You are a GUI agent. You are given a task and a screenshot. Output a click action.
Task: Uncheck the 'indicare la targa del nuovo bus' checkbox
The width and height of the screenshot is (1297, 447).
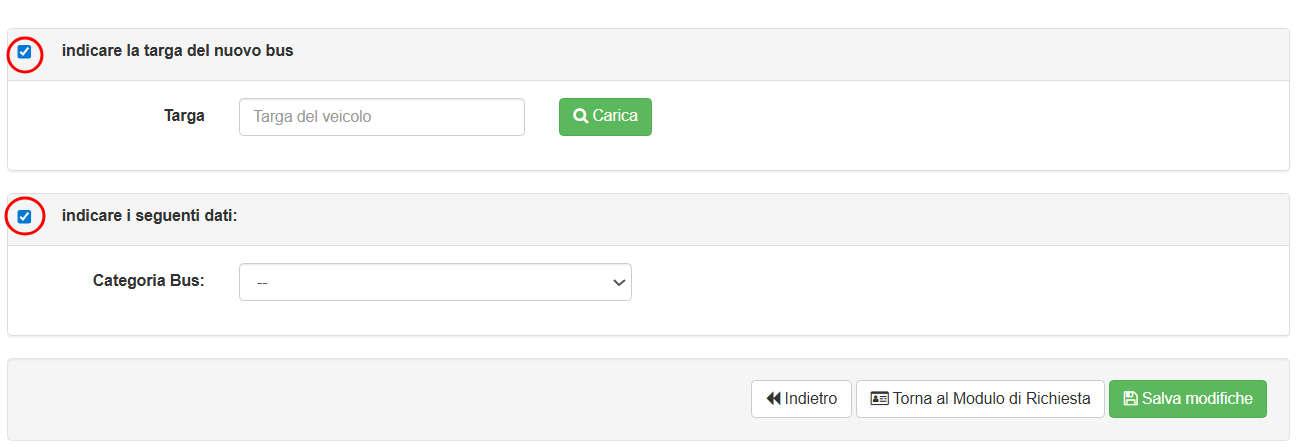point(25,52)
